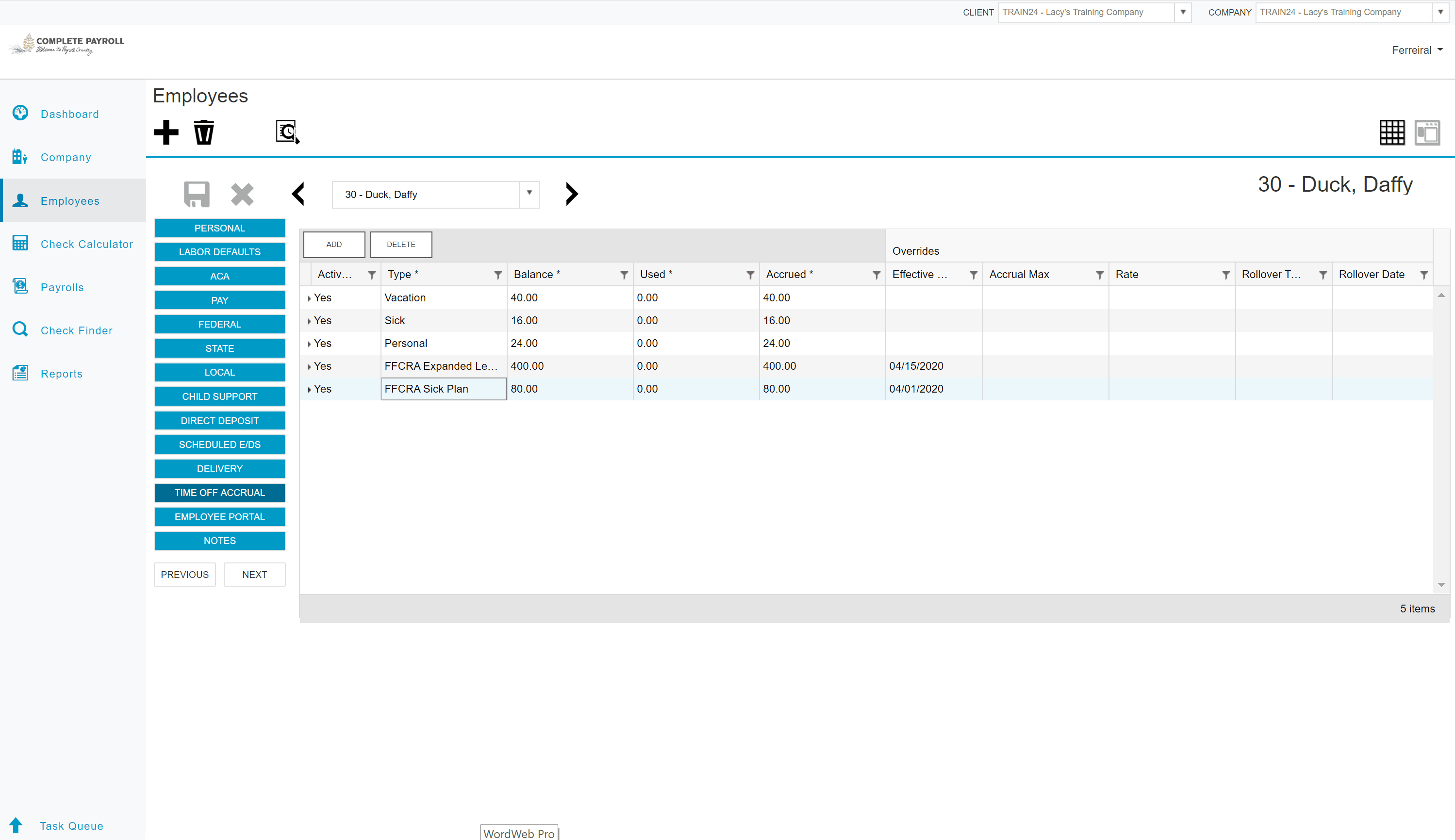The width and height of the screenshot is (1455, 840).
Task: Add a new employee with the plus icon
Action: 165,132
